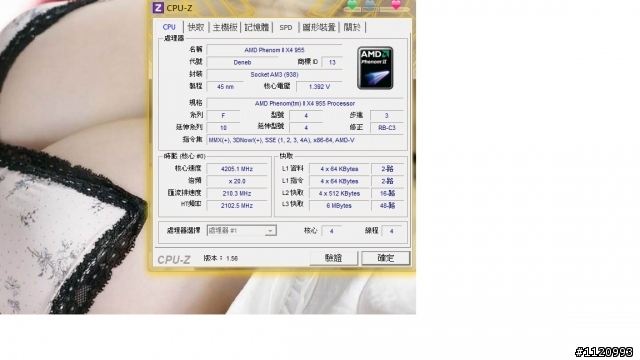The image size is (640, 360).
Task: Open the 關於 (about) tab
Action: click(352, 27)
